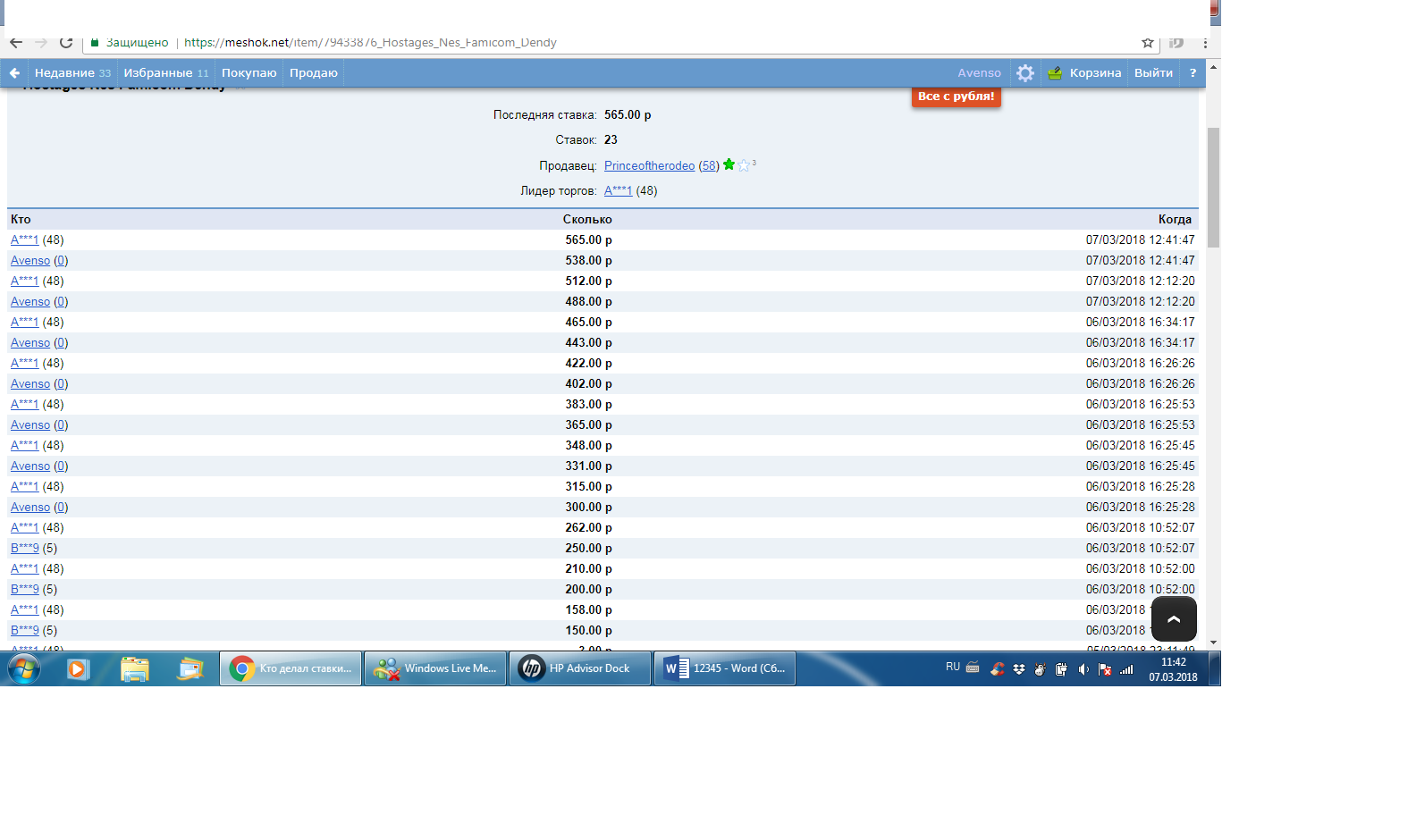Click the Show desktop strip
This screenshot has height=840, width=1416.
(x=1215, y=668)
